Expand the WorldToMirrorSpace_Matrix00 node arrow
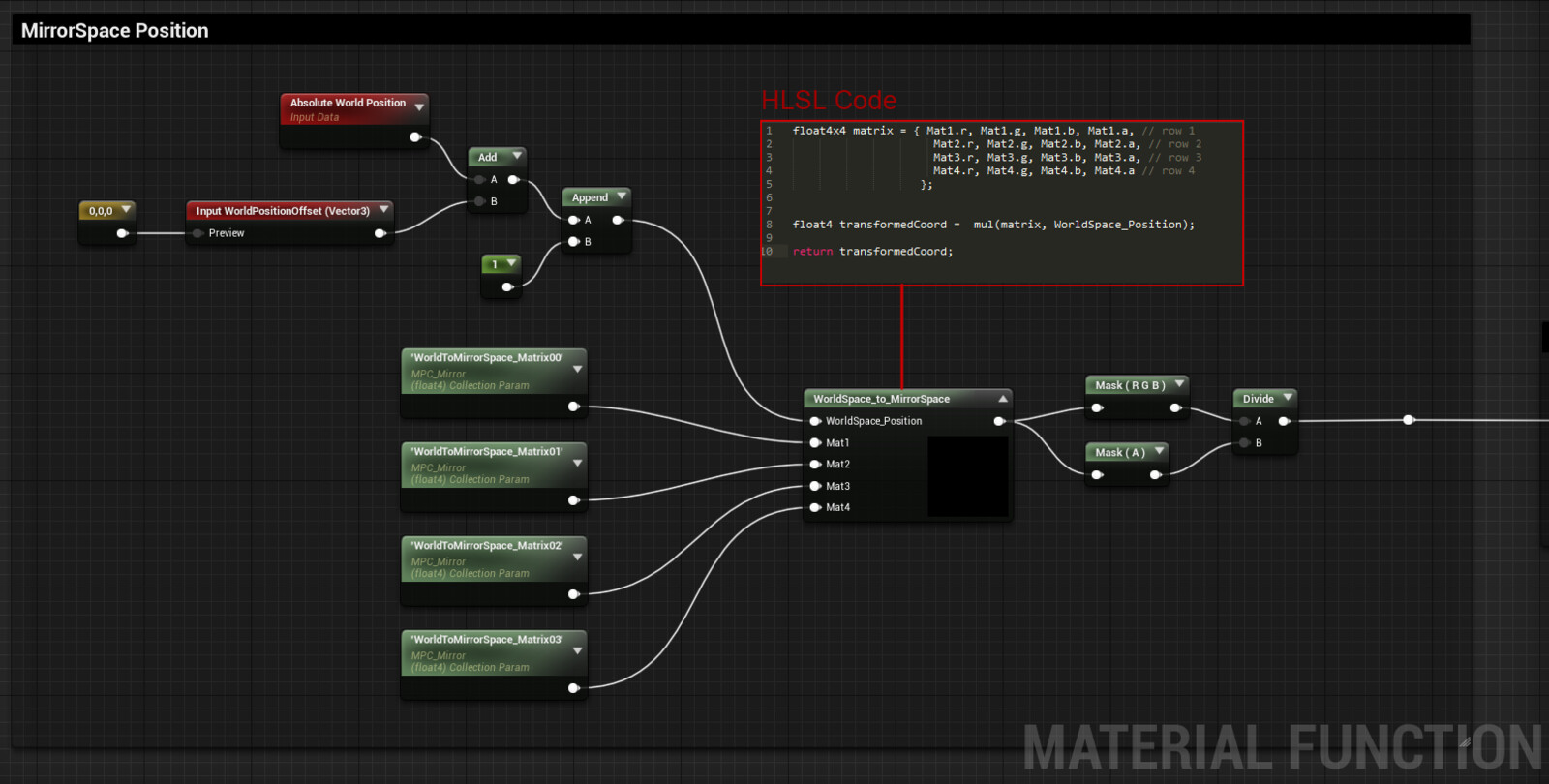Screen dimensions: 1549x784 578,370
